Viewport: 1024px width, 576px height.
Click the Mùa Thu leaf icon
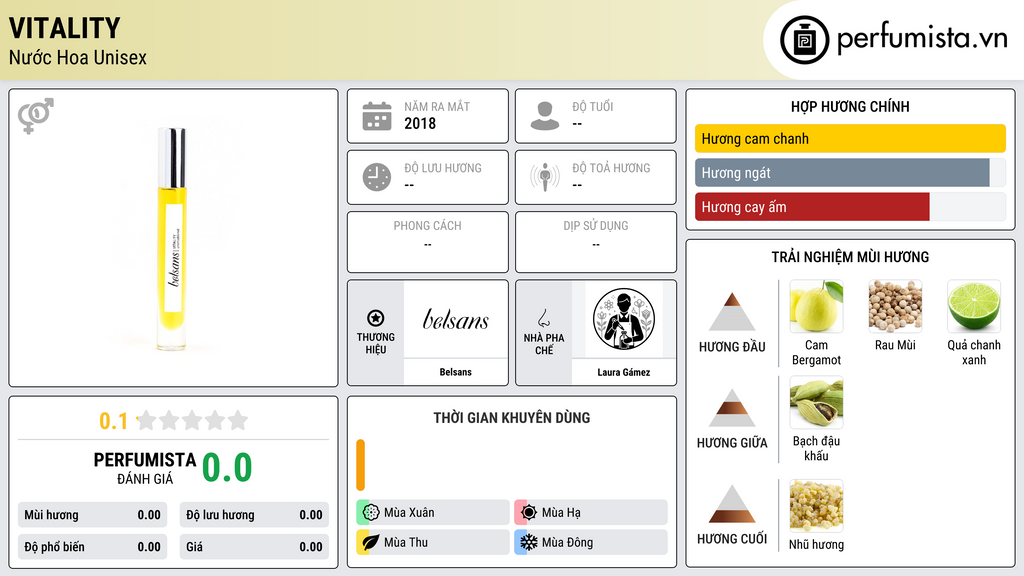point(370,542)
